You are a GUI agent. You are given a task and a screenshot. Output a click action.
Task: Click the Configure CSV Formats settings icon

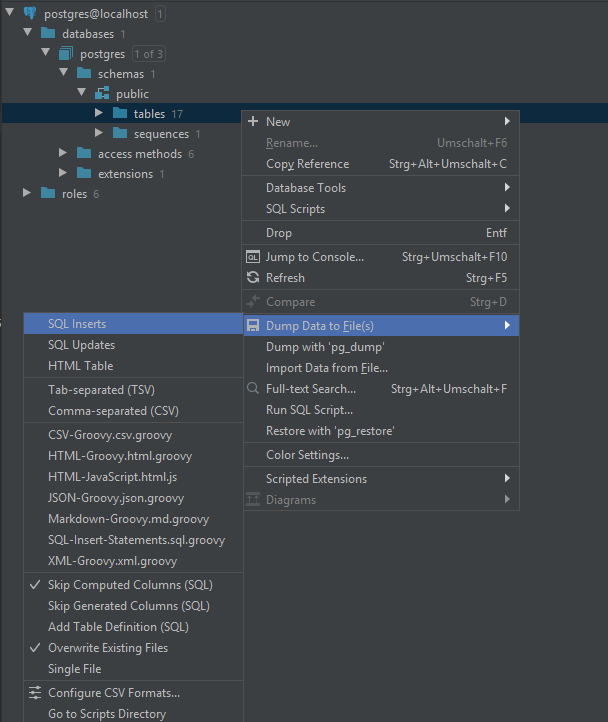click(x=35, y=693)
